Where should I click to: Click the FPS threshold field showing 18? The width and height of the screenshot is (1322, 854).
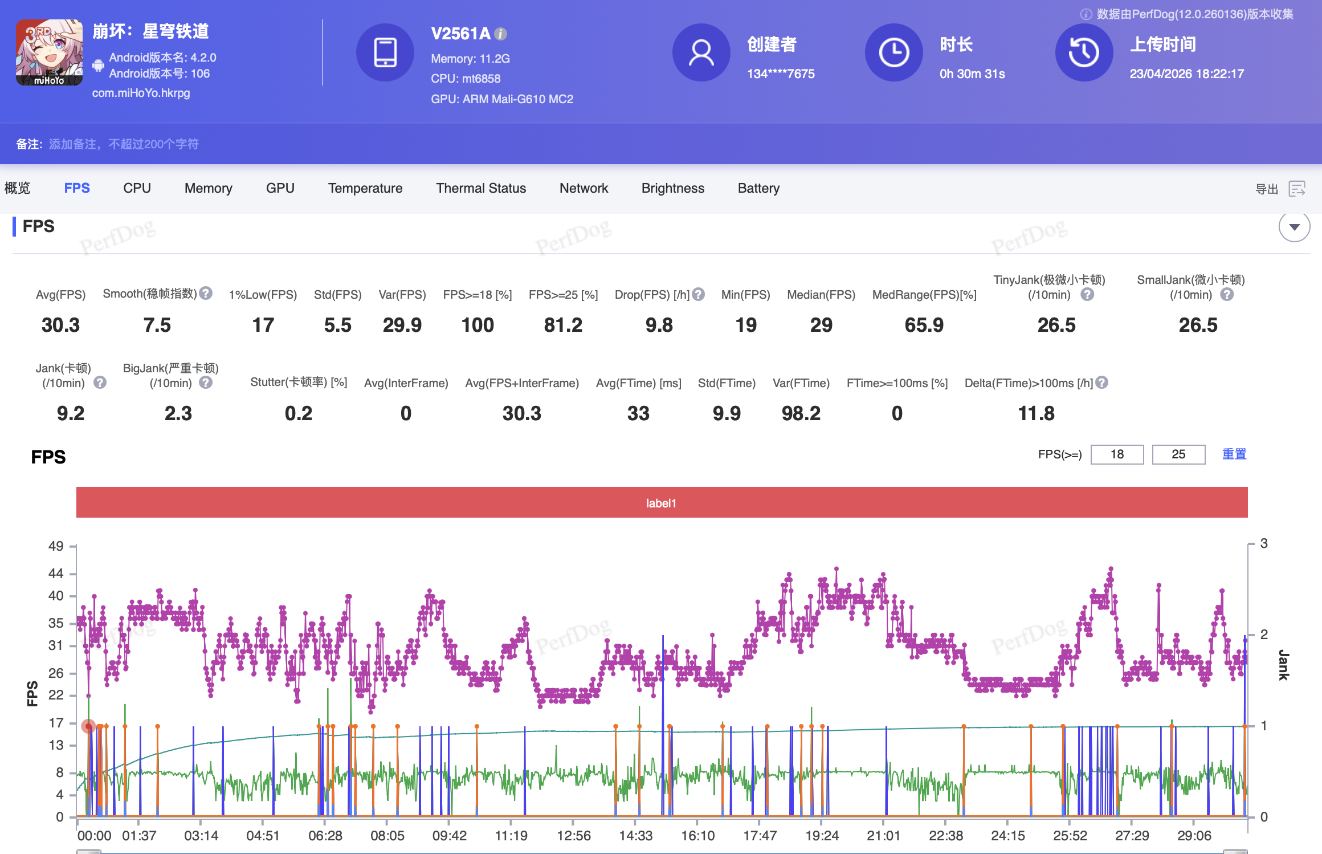coord(1117,454)
